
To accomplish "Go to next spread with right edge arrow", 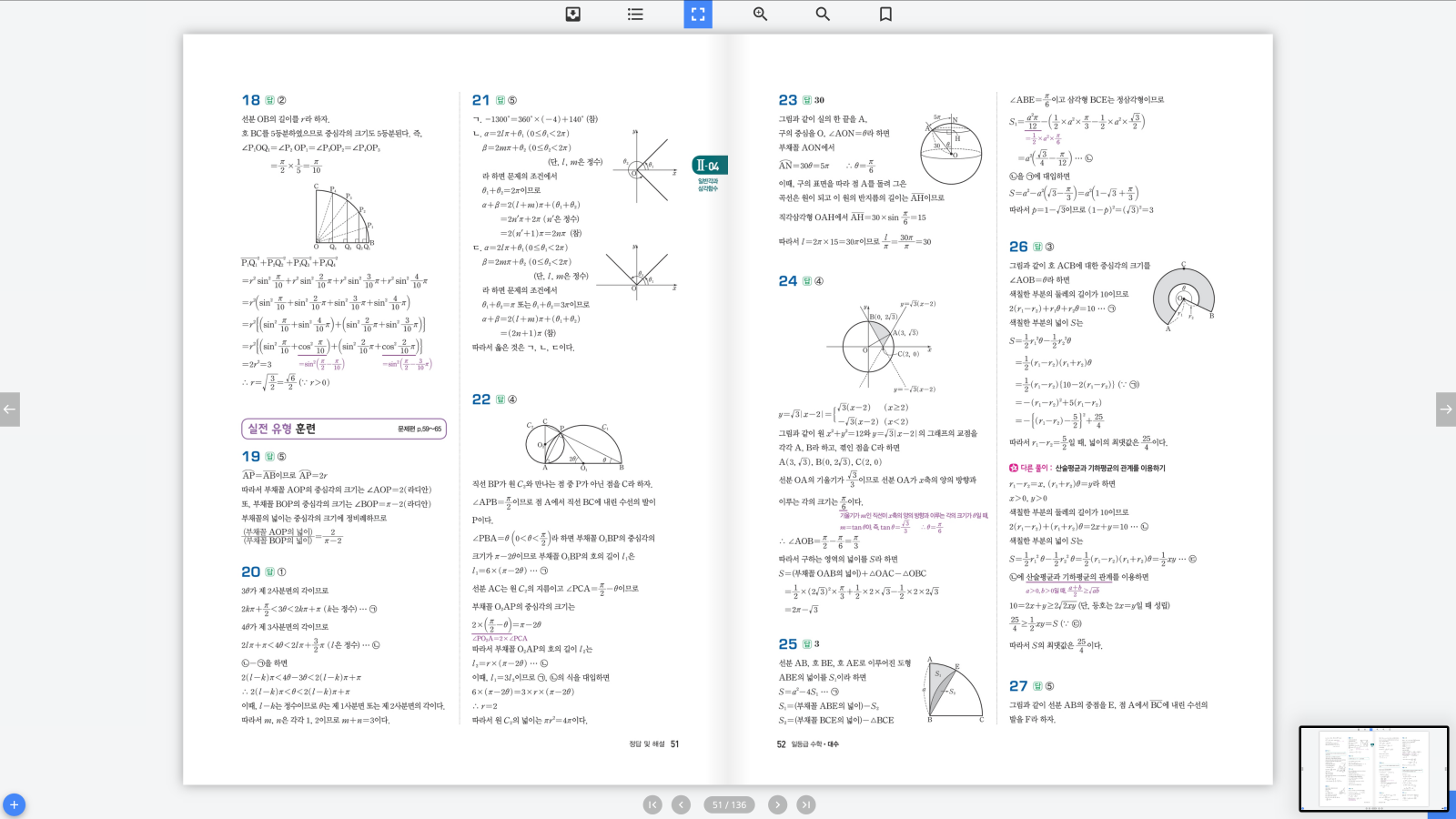I will (x=1445, y=409).
